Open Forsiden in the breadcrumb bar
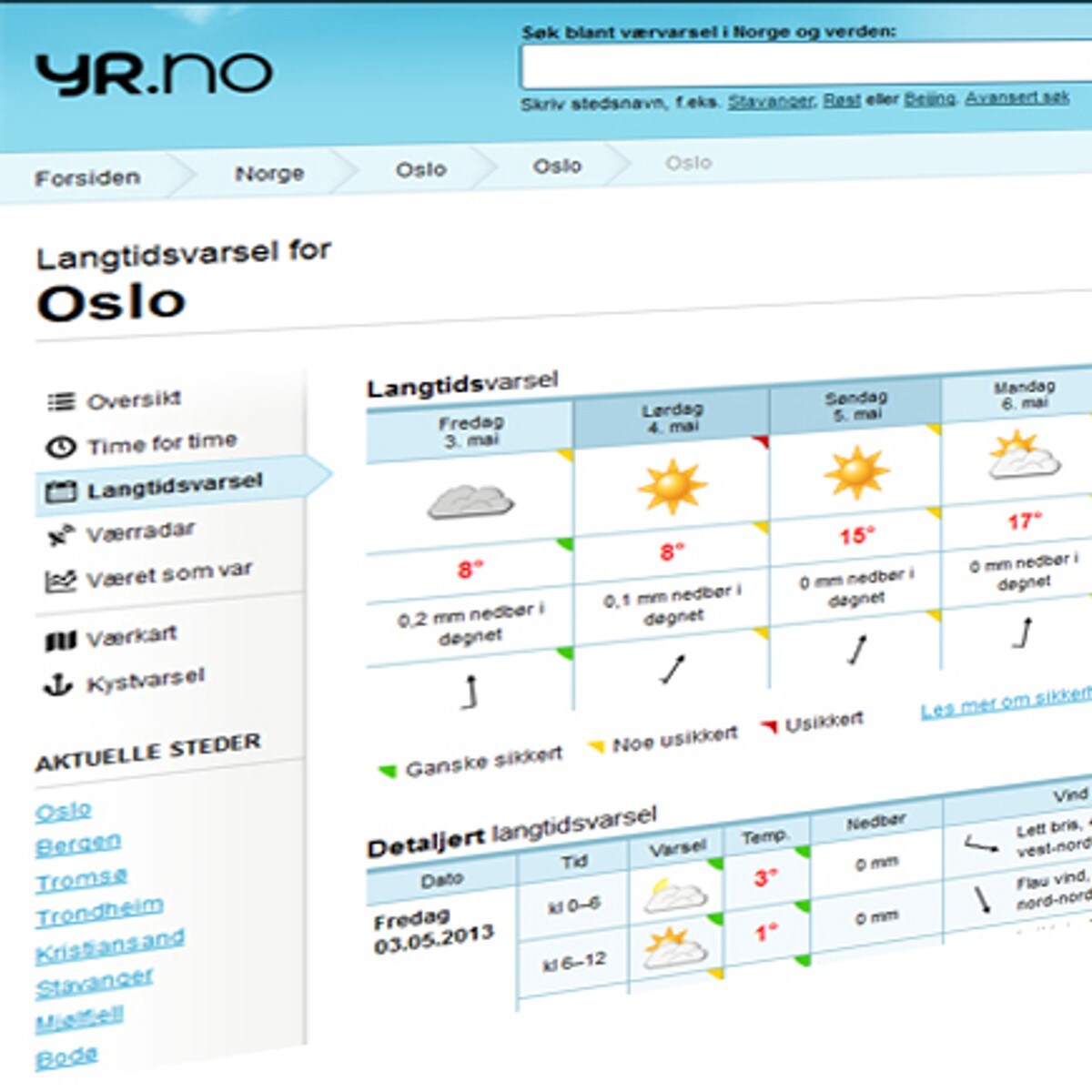 (87, 177)
